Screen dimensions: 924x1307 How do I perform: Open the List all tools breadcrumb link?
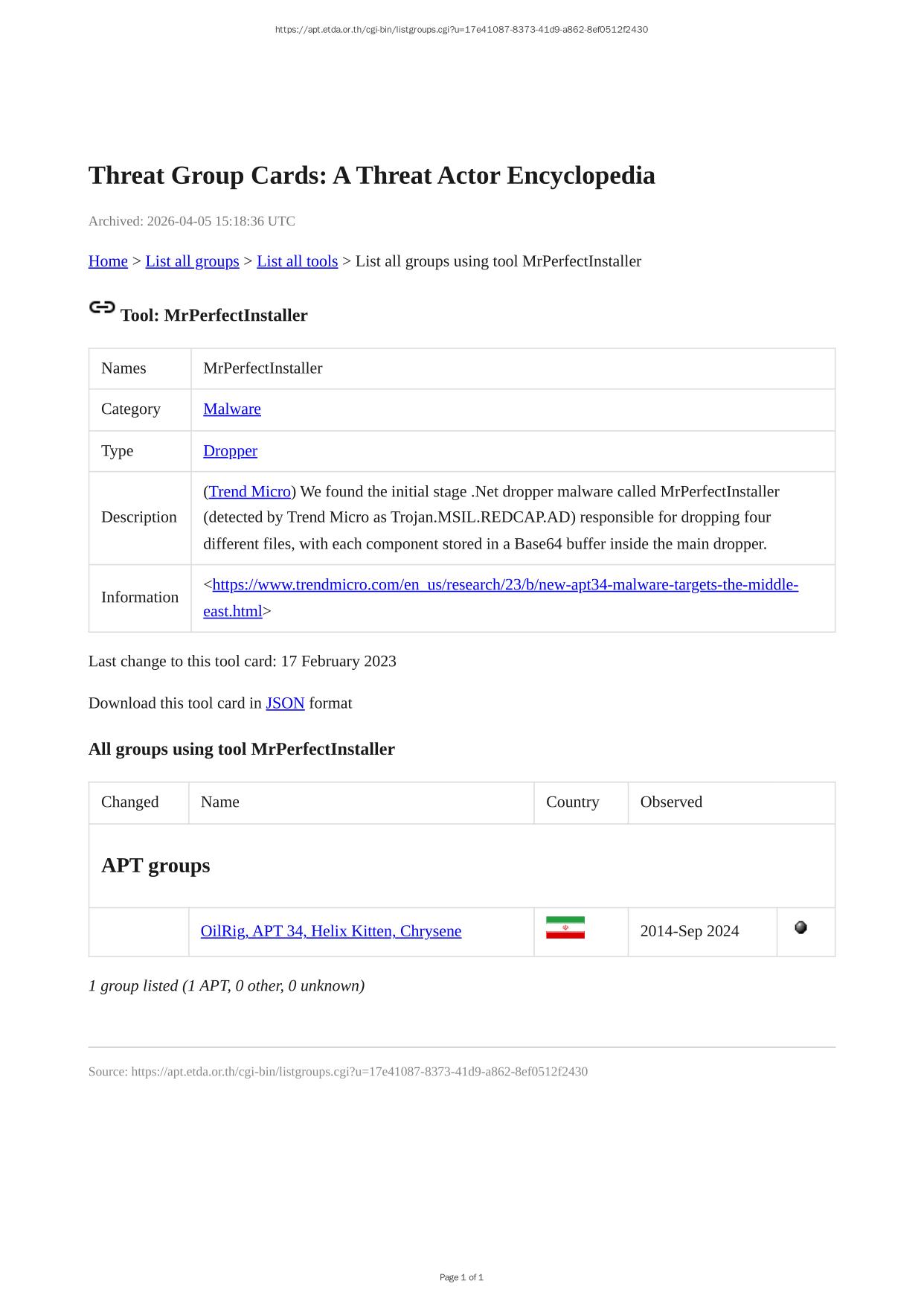(297, 261)
